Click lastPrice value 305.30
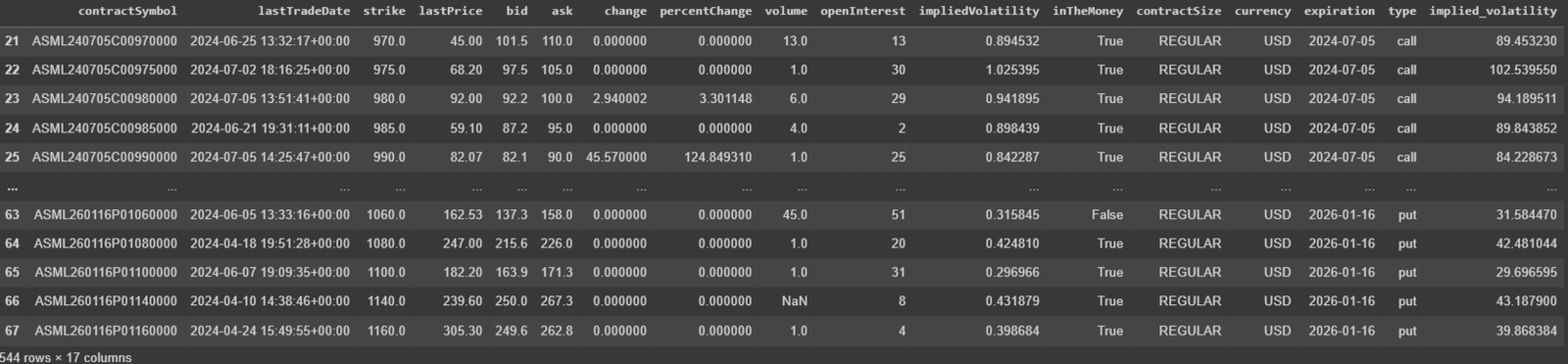This screenshot has height=364, width=1568. click(x=463, y=331)
